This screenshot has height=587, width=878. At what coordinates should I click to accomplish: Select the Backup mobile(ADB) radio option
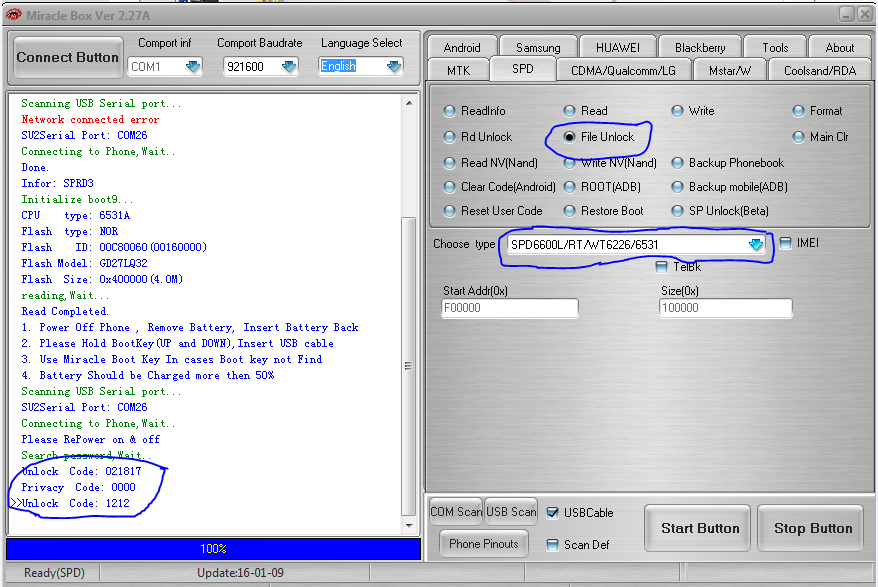tap(730, 187)
